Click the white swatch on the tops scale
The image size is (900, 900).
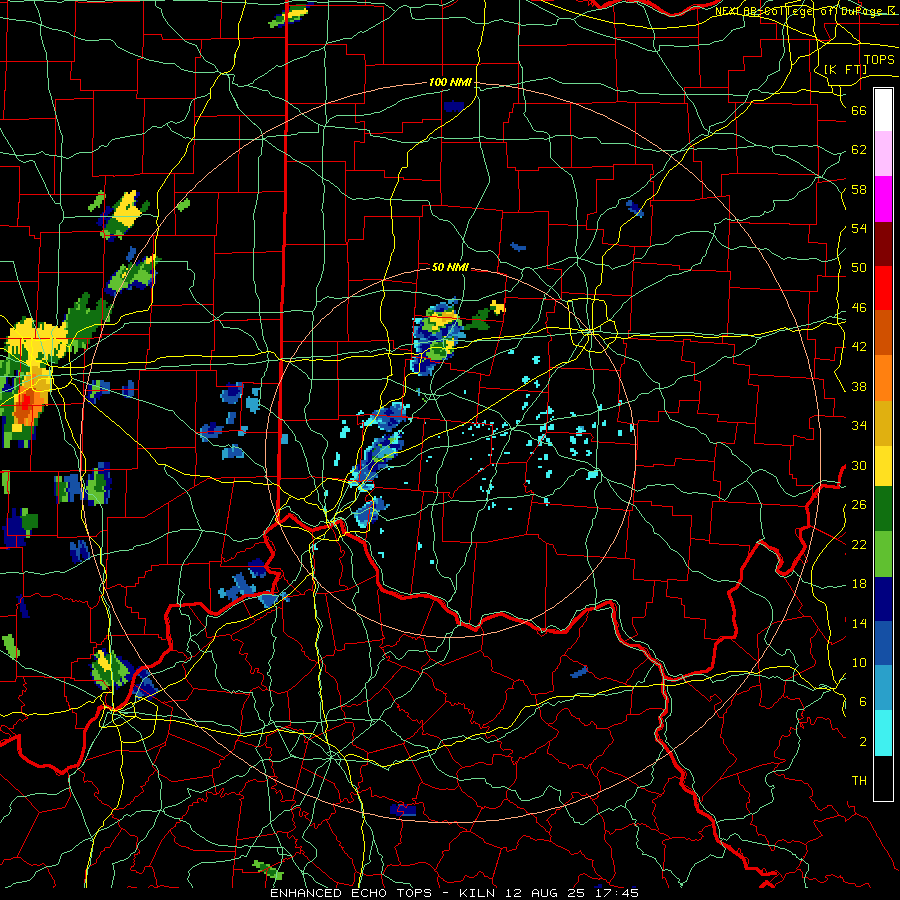[x=883, y=110]
